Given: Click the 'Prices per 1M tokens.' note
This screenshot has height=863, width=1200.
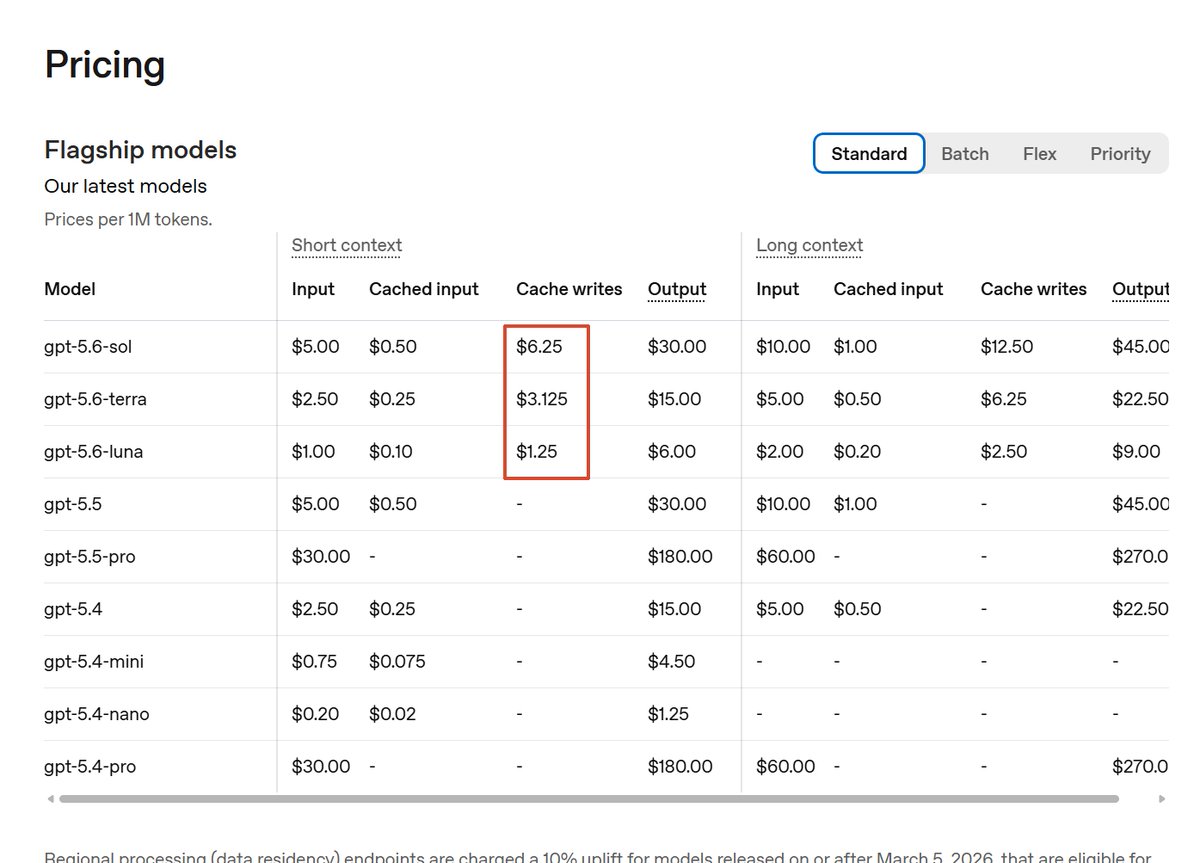Looking at the screenshot, I should click(128, 219).
